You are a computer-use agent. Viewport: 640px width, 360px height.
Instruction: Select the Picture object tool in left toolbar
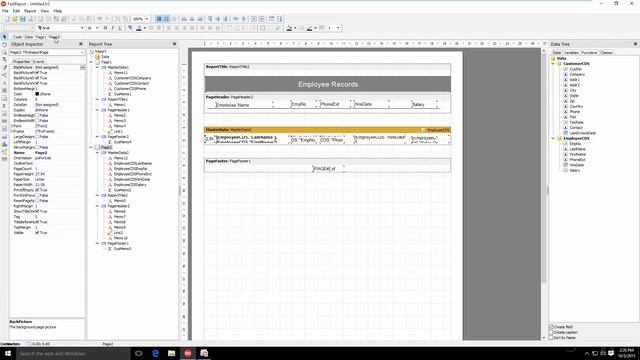pyautogui.click(x=4, y=98)
